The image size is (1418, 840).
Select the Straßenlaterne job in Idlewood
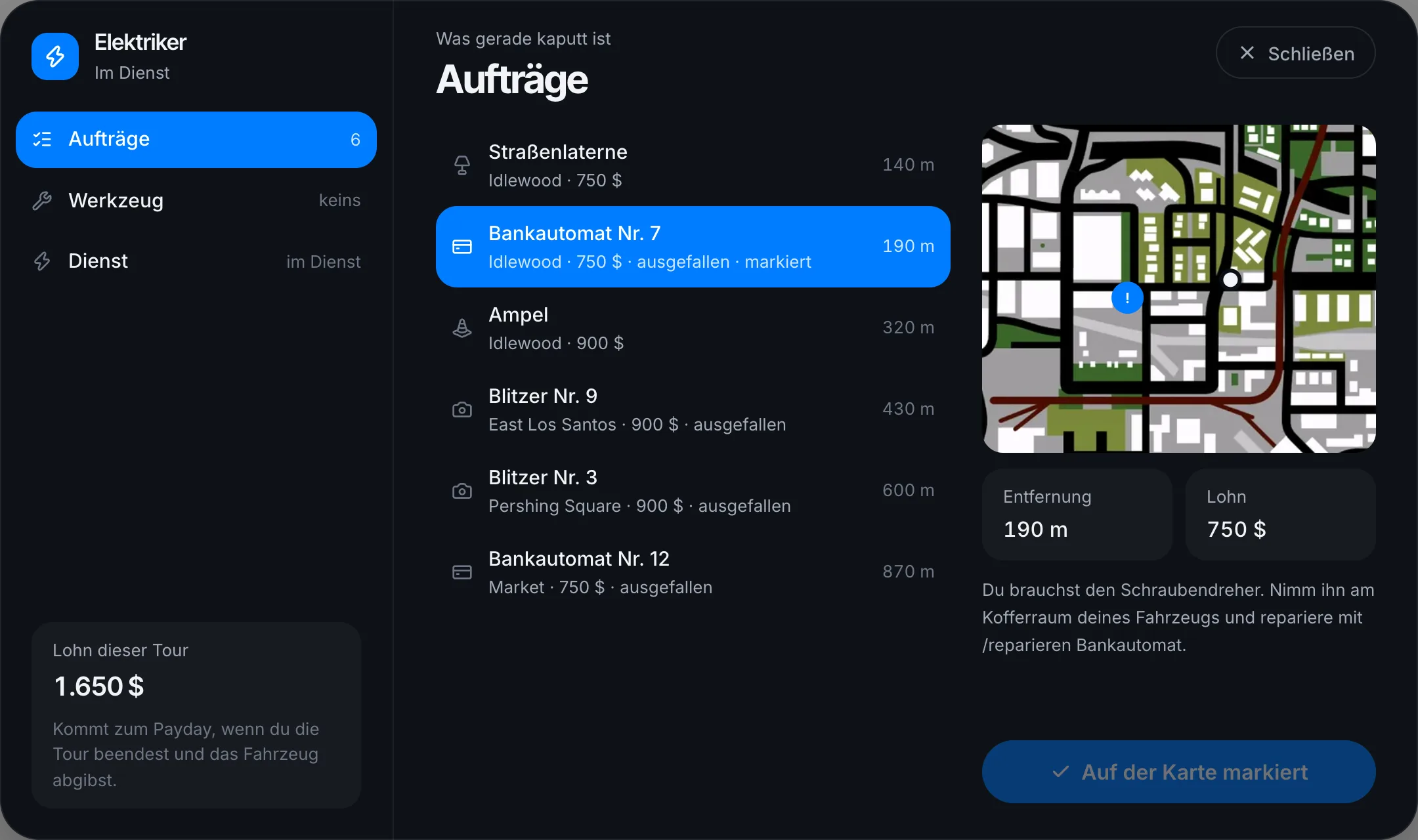(693, 165)
